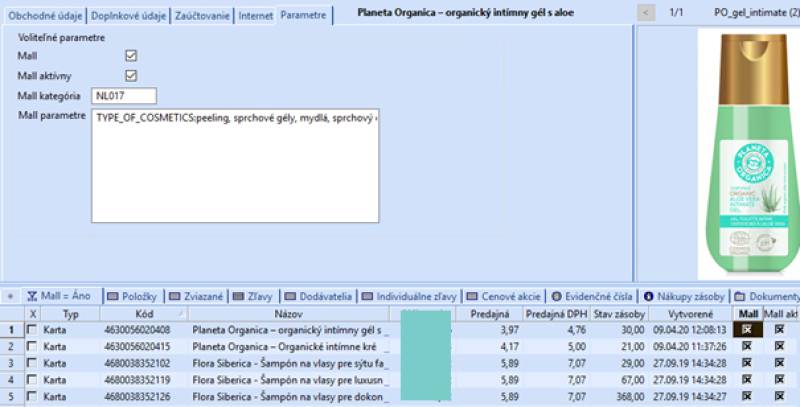Viewport: 800px width, 407px height.
Task: Click the Evidenčné čísla round icon
Action: [x=556, y=296]
